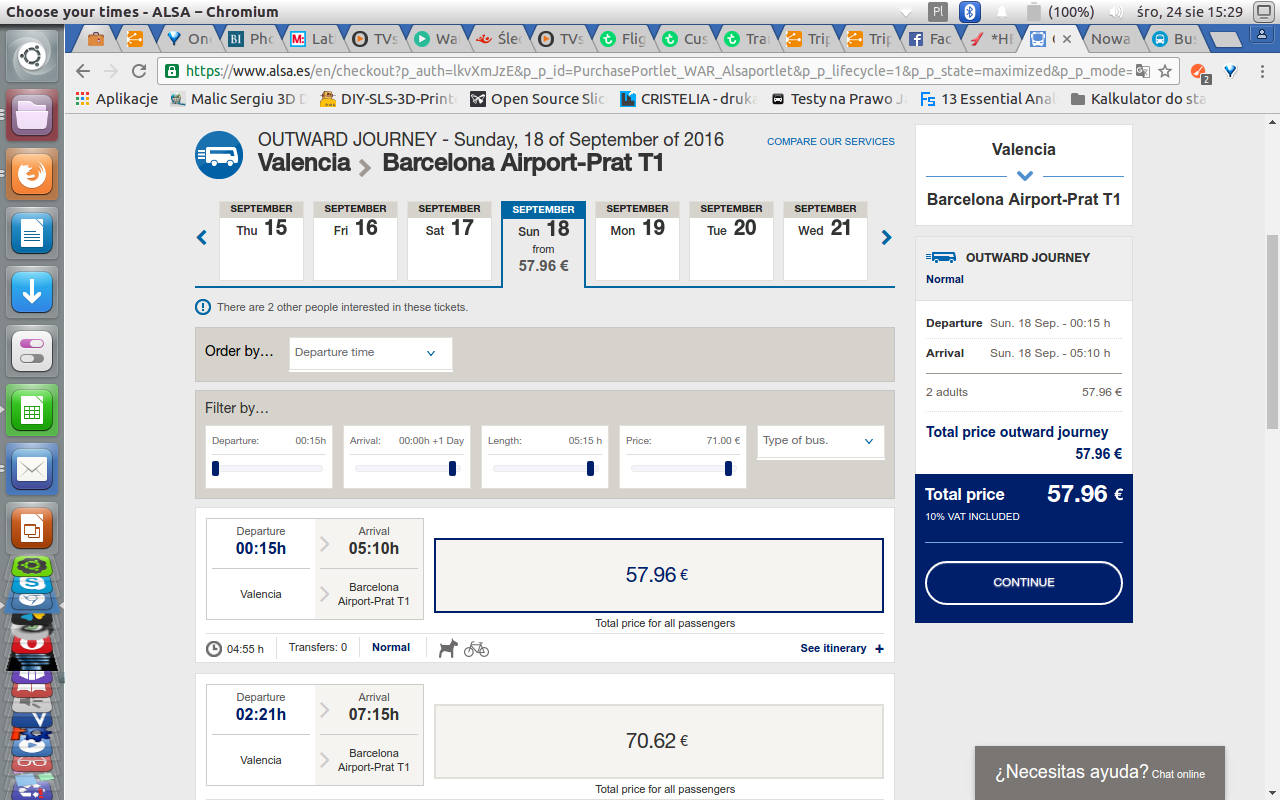
Task: Open the Kalkulator do sta bookmark folder
Action: pos(1138,99)
